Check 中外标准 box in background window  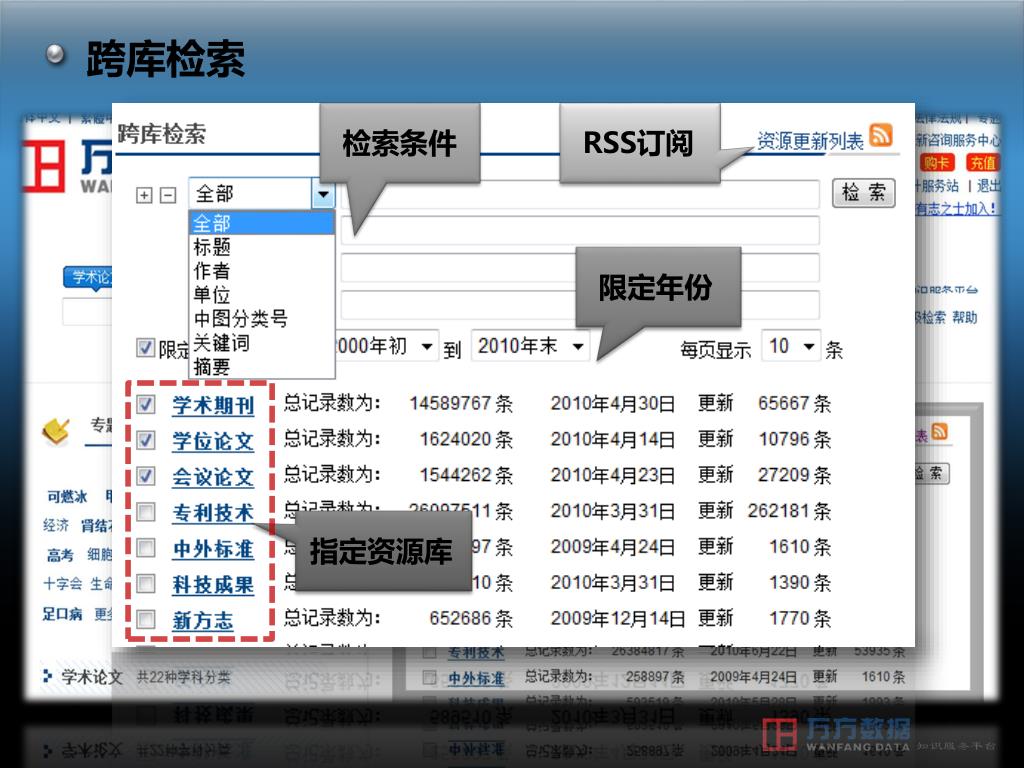(x=429, y=677)
